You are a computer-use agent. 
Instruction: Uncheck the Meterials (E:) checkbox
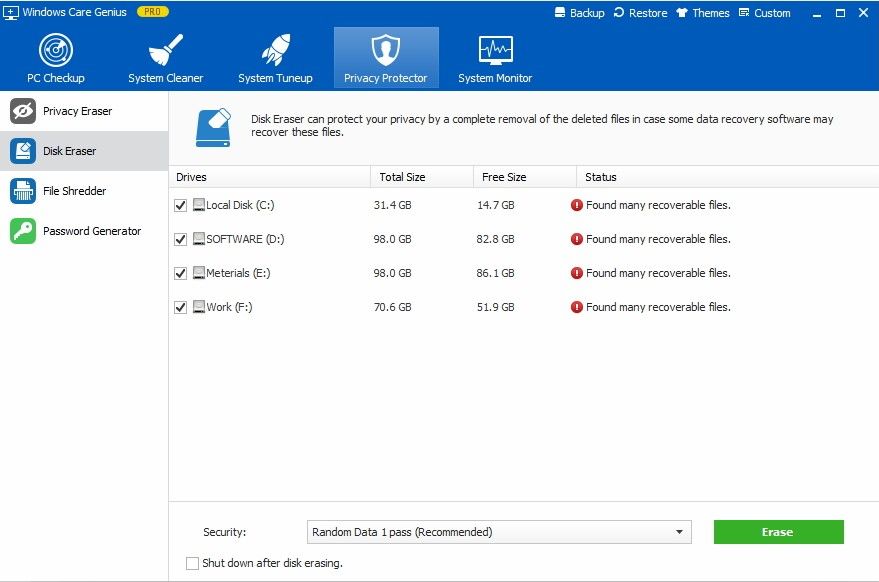181,273
